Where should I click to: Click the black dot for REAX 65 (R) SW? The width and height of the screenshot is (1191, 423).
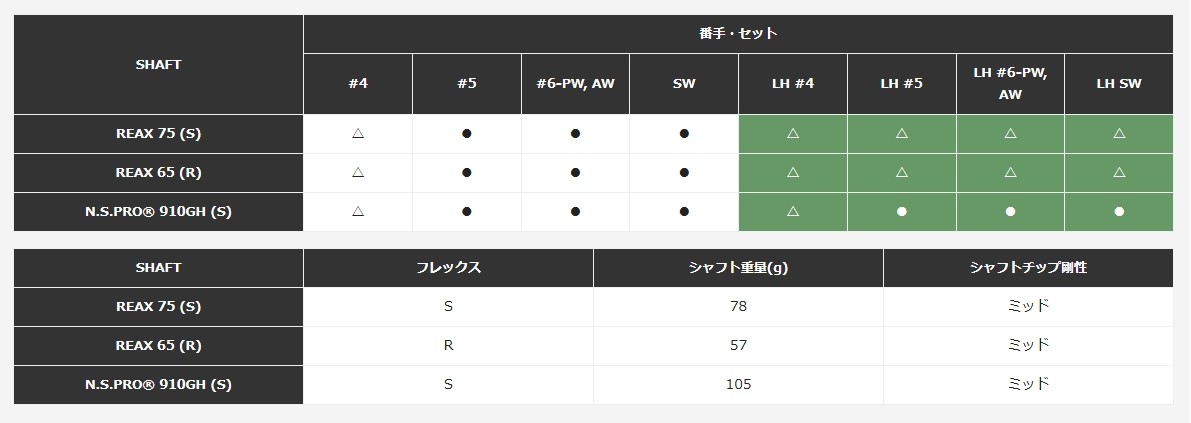click(684, 172)
